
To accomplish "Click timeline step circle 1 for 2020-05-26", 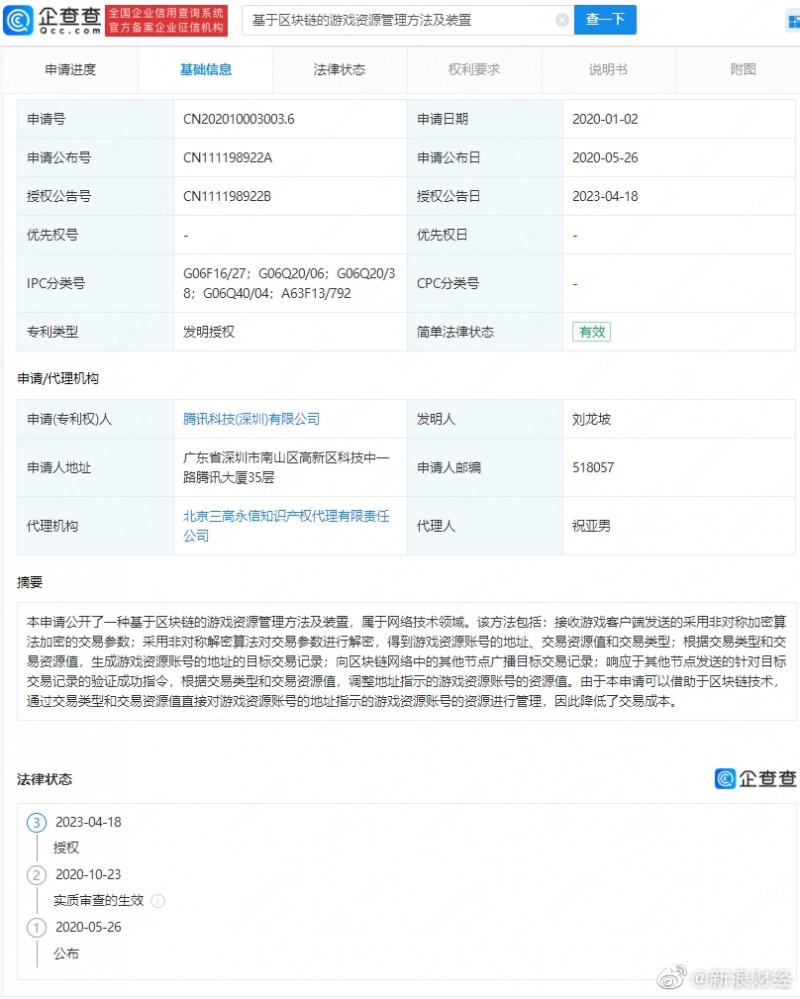I will pos(36,927).
